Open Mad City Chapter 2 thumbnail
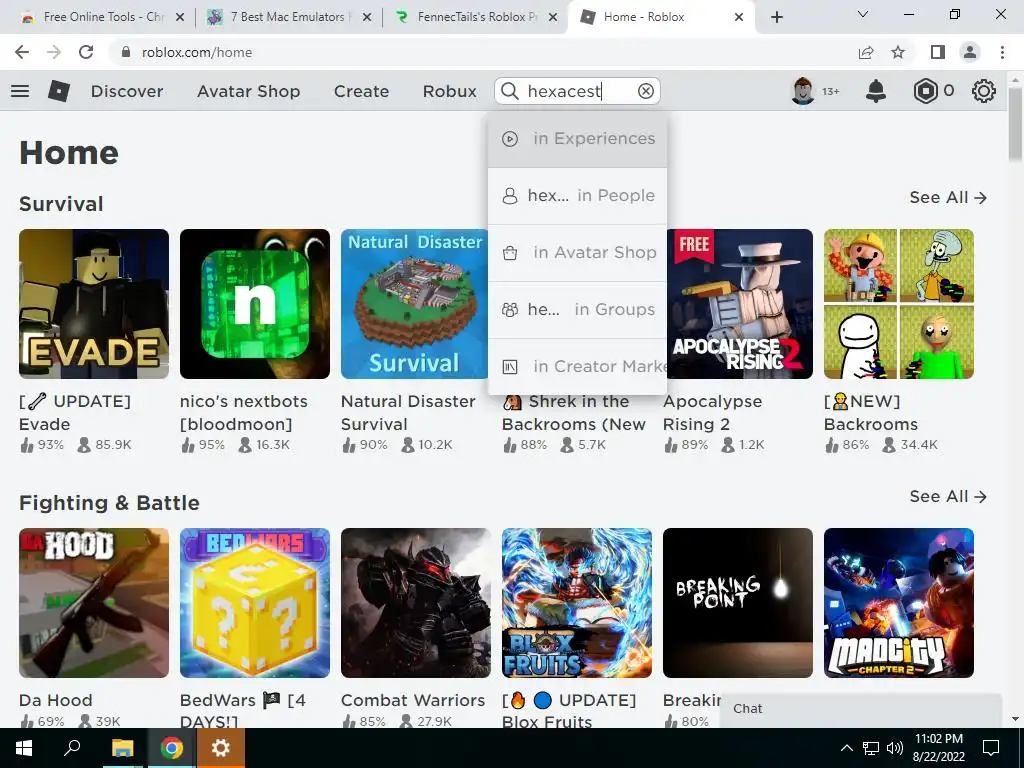Viewport: 1024px width, 768px height. click(899, 603)
